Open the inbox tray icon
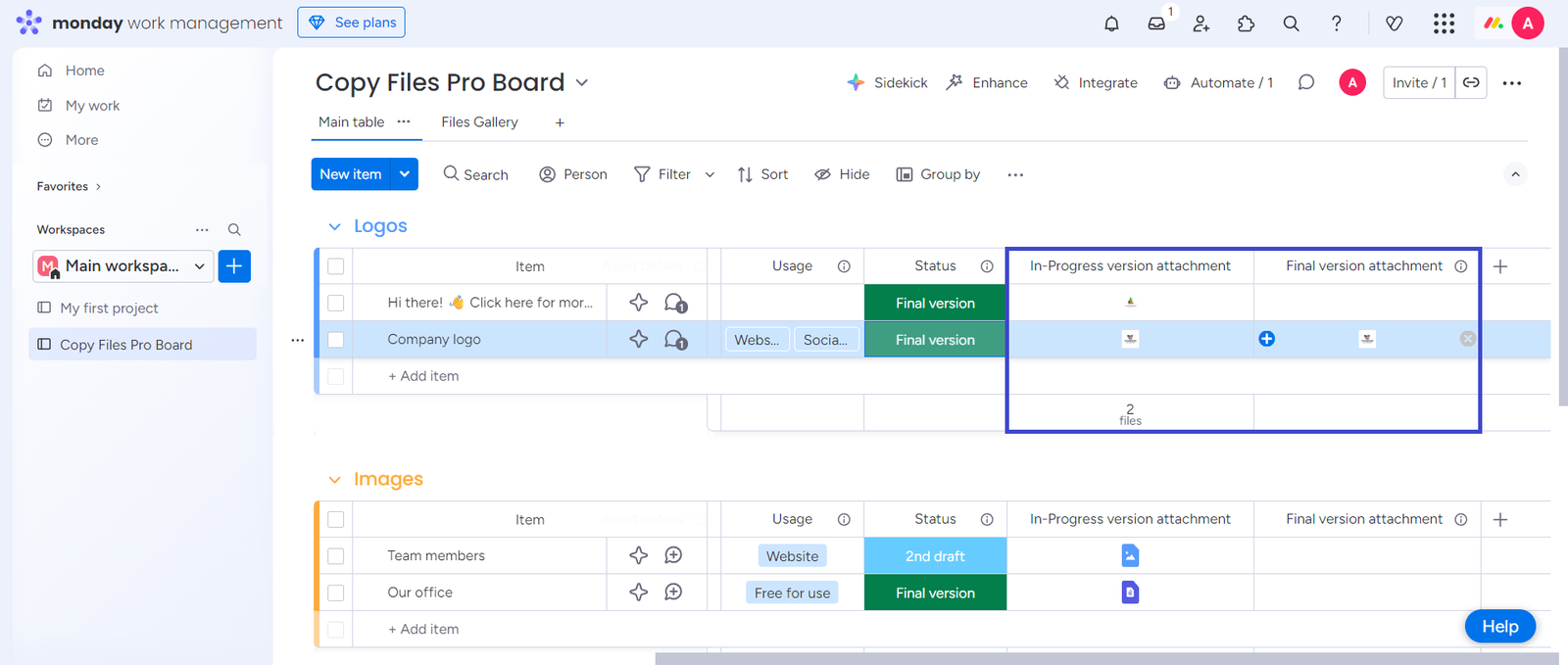1568x665 pixels. (x=1156, y=24)
